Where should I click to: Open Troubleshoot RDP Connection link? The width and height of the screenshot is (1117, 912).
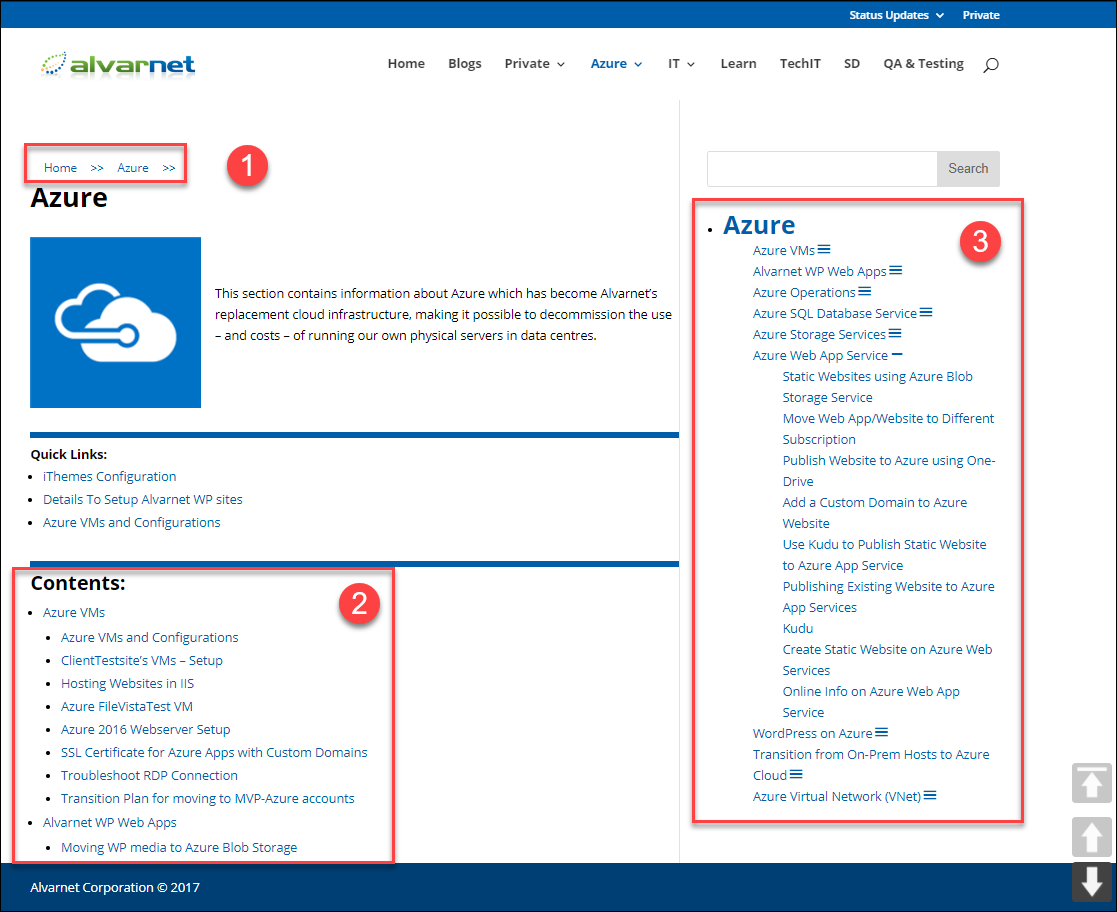[150, 775]
